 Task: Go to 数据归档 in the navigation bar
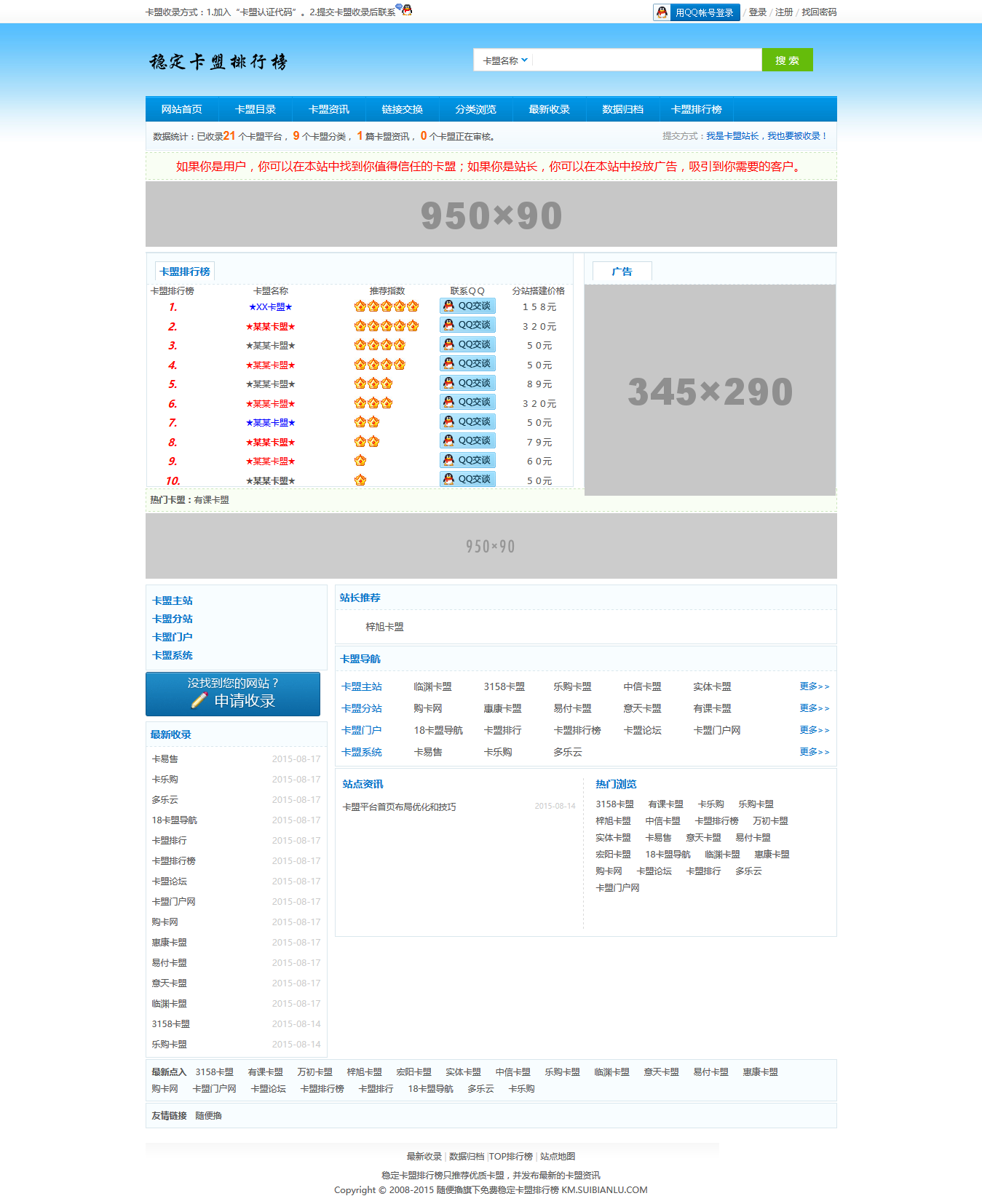click(x=622, y=109)
